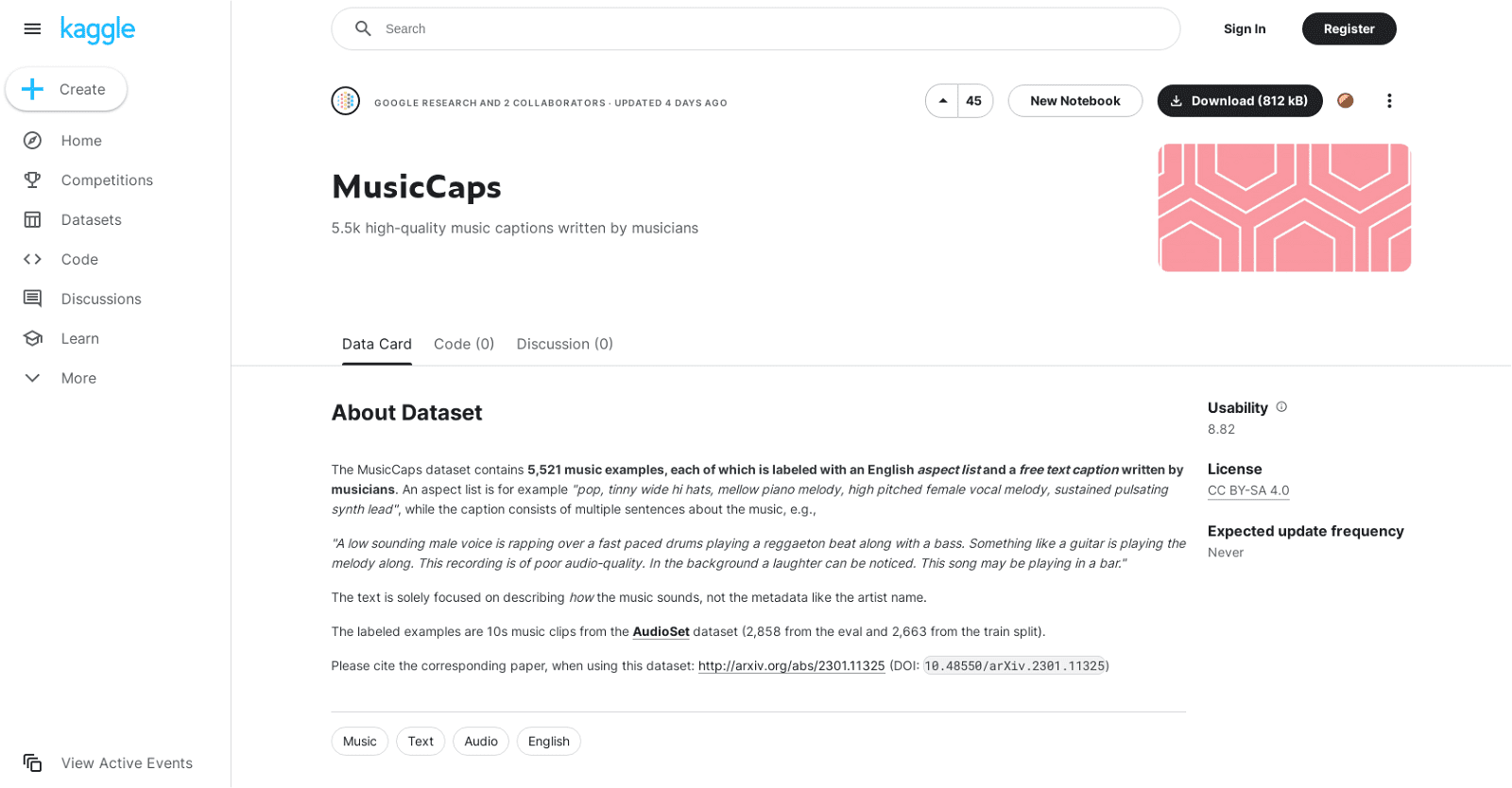Screen dimensions: 1512x788
Task: Click the Create plus icon
Action: 32,89
